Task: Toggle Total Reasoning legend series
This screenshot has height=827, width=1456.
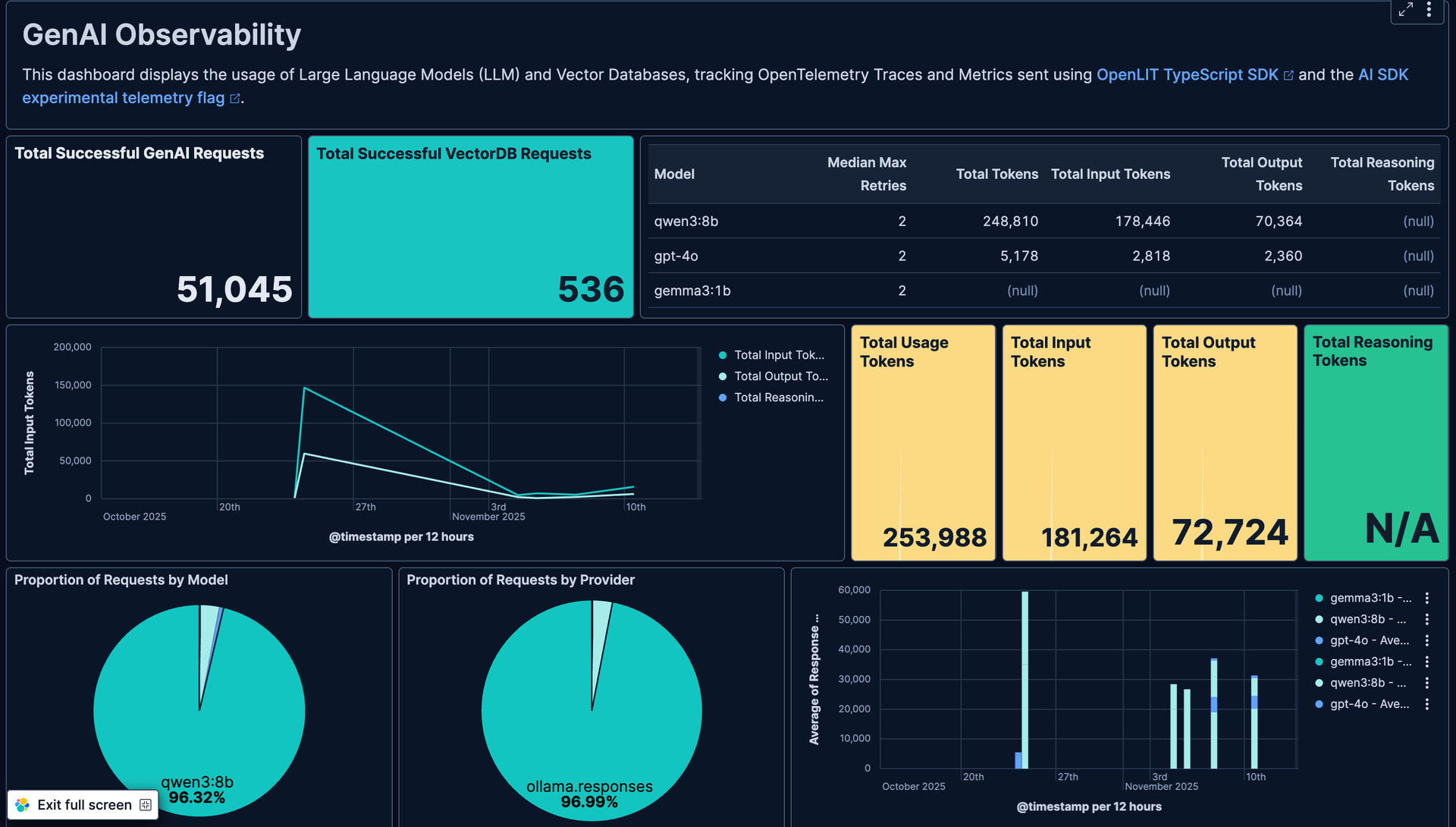Action: click(x=778, y=398)
